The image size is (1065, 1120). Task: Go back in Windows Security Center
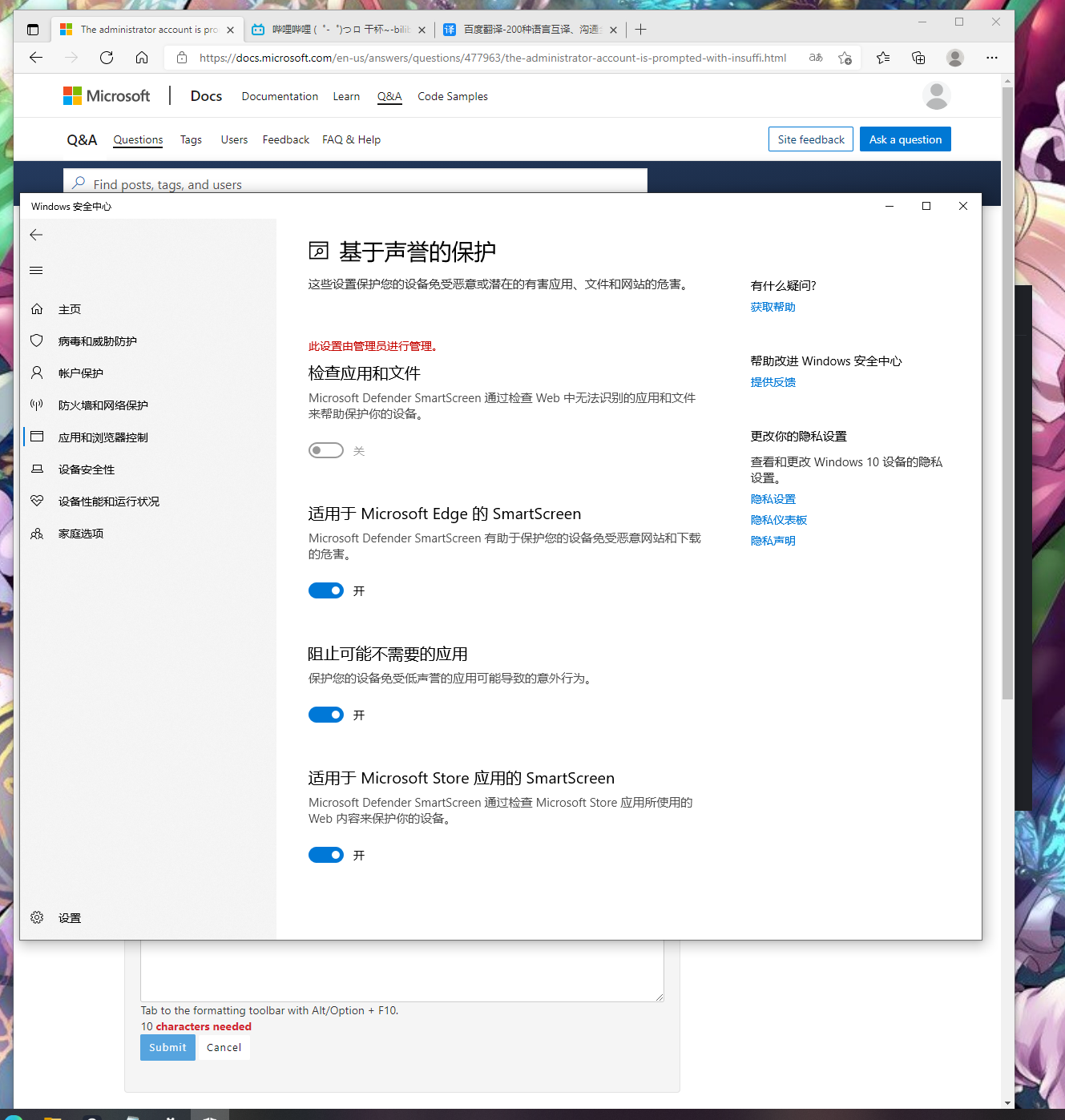coord(36,235)
